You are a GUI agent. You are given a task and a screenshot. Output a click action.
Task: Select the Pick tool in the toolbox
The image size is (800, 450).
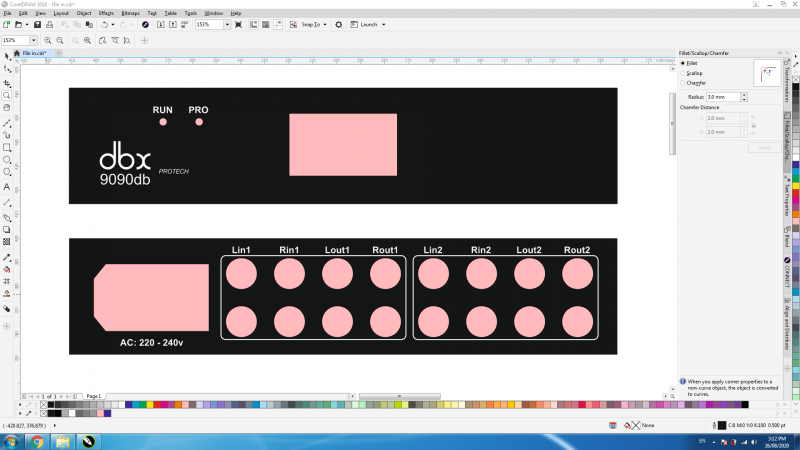pyautogui.click(x=7, y=56)
